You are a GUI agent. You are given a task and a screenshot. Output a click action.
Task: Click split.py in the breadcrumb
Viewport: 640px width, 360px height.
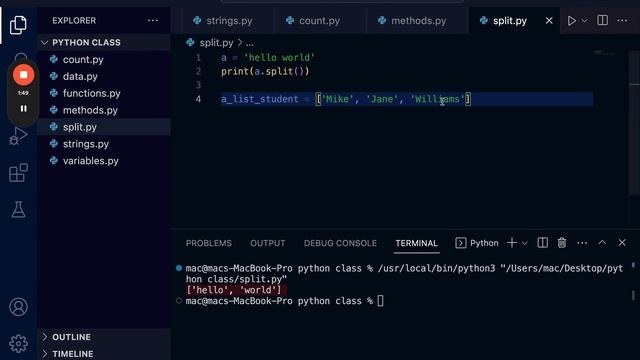(216, 42)
